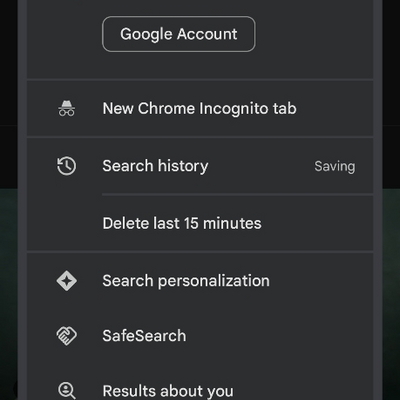Open the Search history entry text

pyautogui.click(x=155, y=166)
